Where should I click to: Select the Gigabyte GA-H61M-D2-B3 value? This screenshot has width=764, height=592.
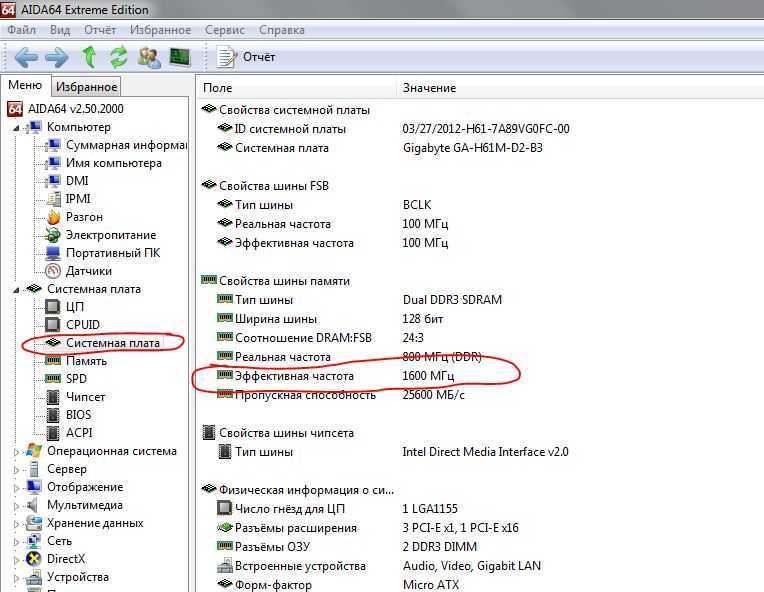click(x=473, y=148)
